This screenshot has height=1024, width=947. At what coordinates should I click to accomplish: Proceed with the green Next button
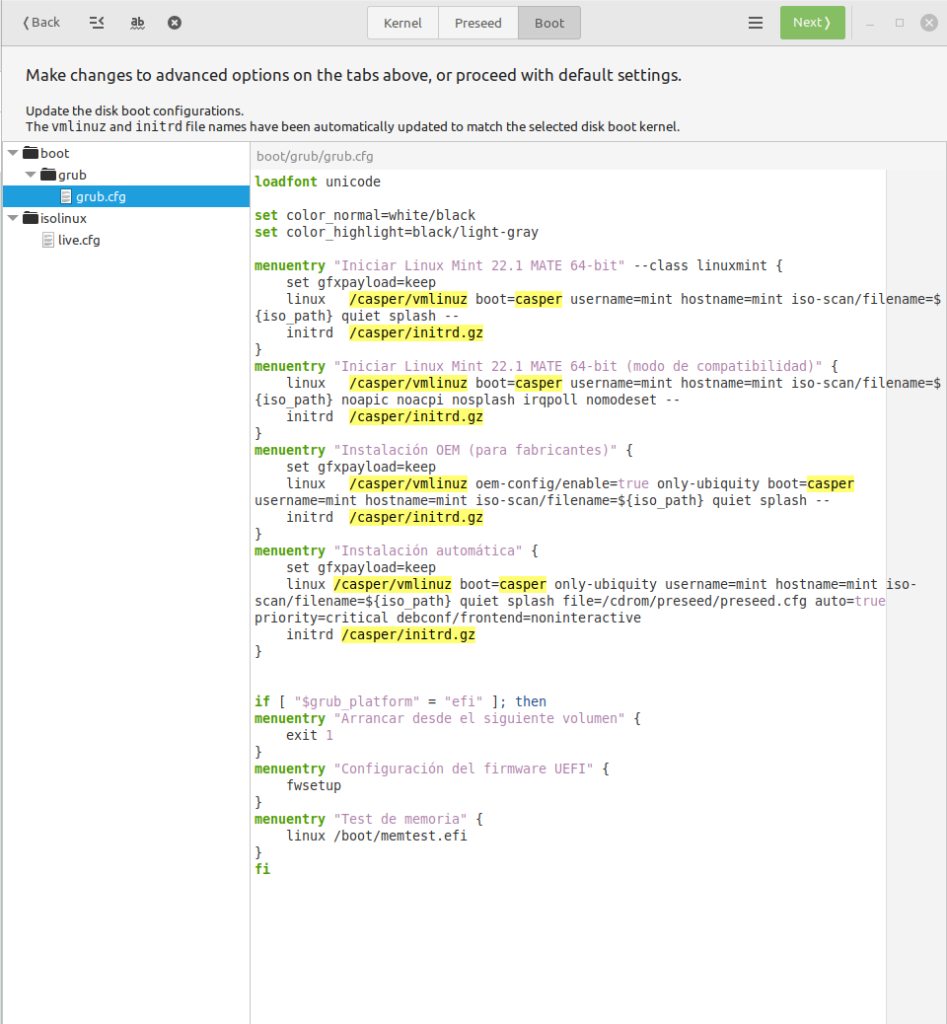pos(812,23)
